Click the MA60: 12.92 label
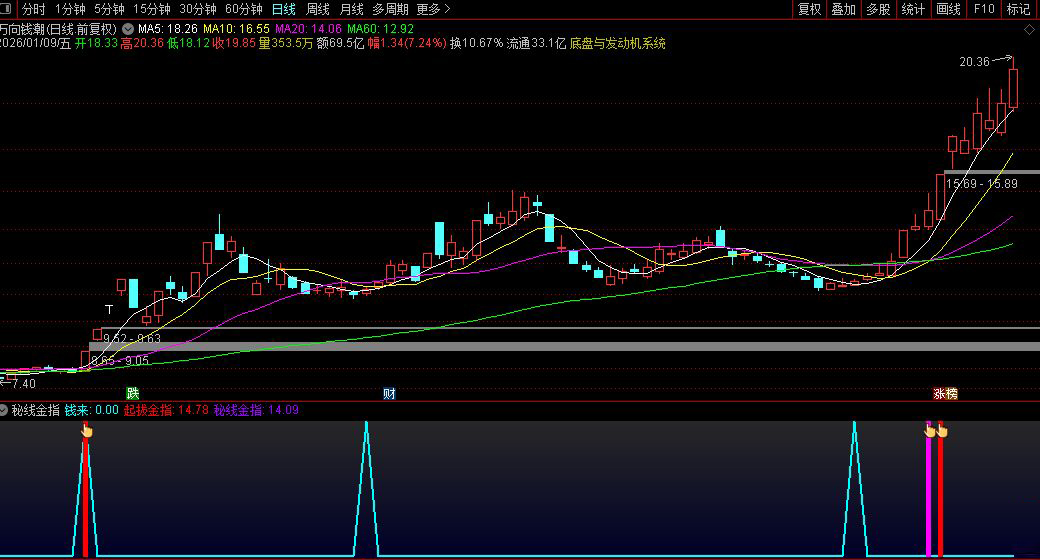The height and width of the screenshot is (560, 1040). tap(380, 29)
